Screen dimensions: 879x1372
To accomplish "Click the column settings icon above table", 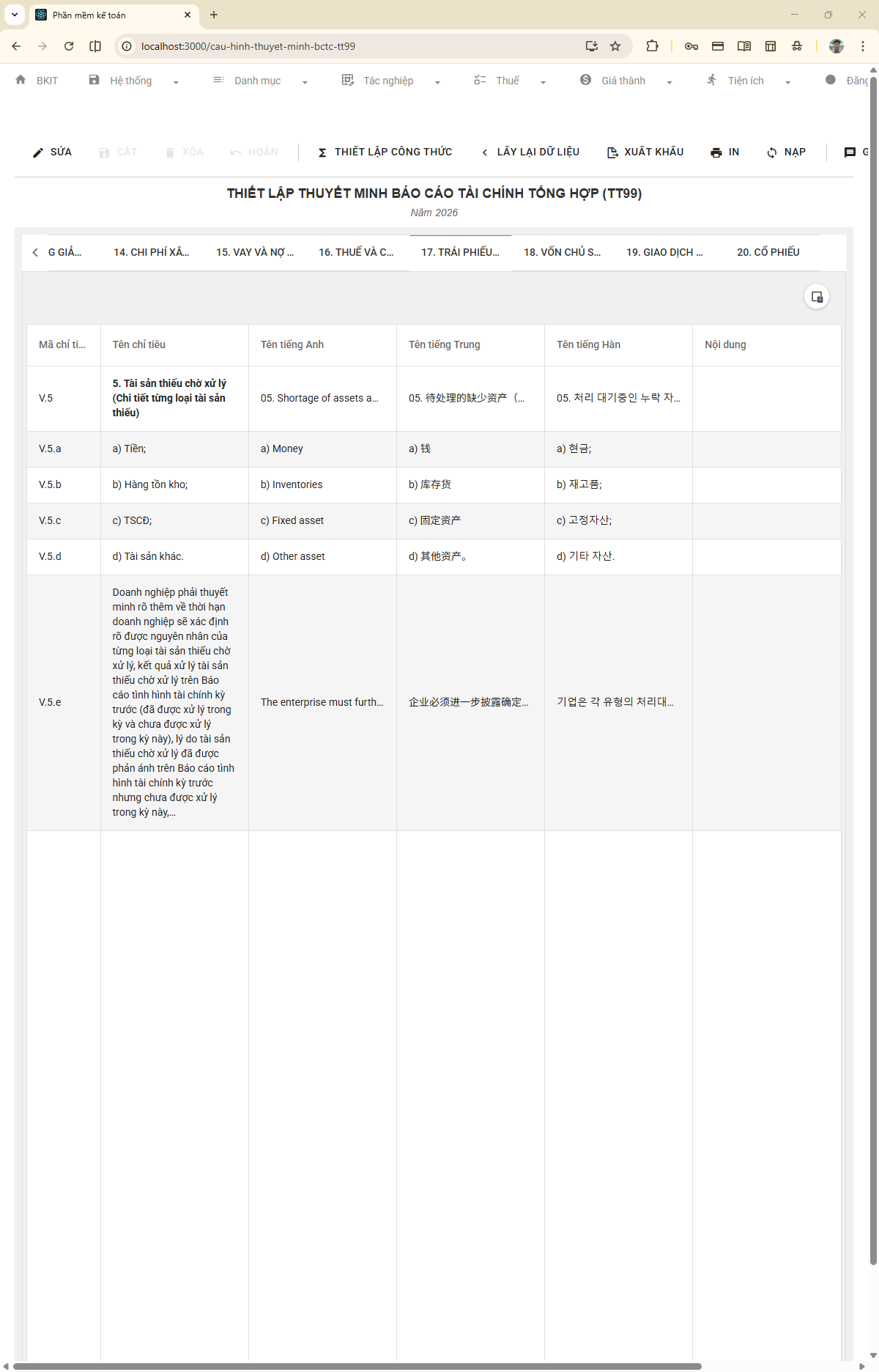I will 817,297.
